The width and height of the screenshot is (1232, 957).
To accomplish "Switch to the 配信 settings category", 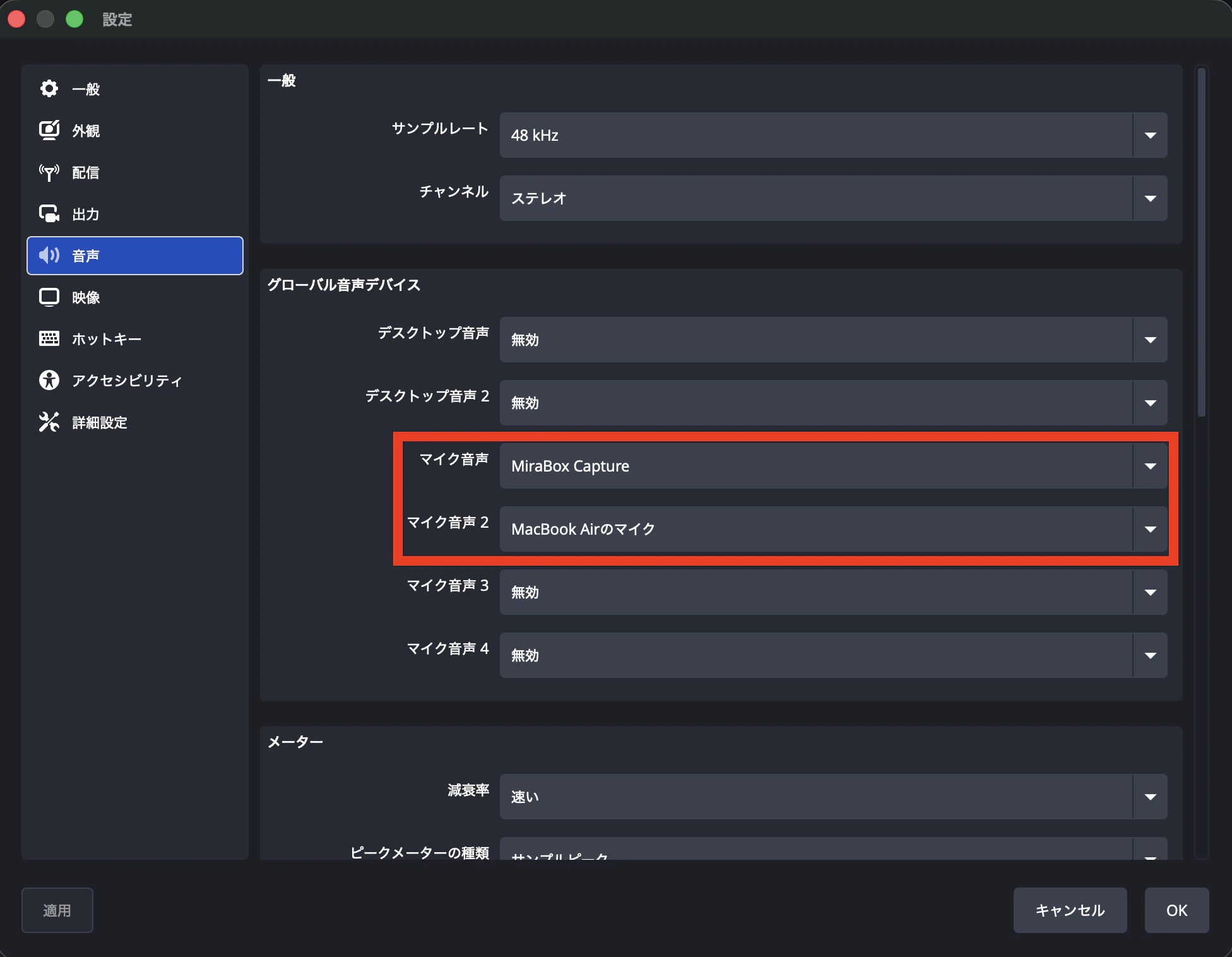I will pyautogui.click(x=135, y=172).
